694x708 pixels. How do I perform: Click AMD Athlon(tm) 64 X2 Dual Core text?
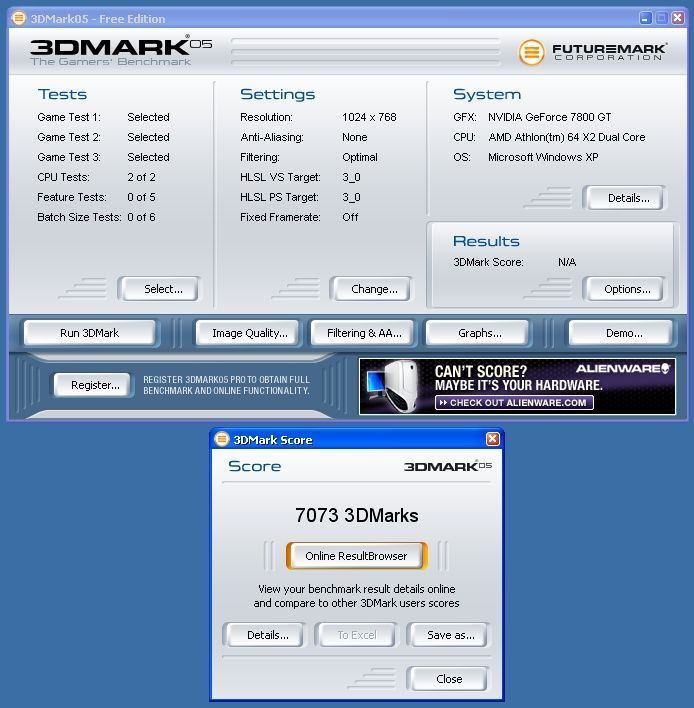(567, 137)
